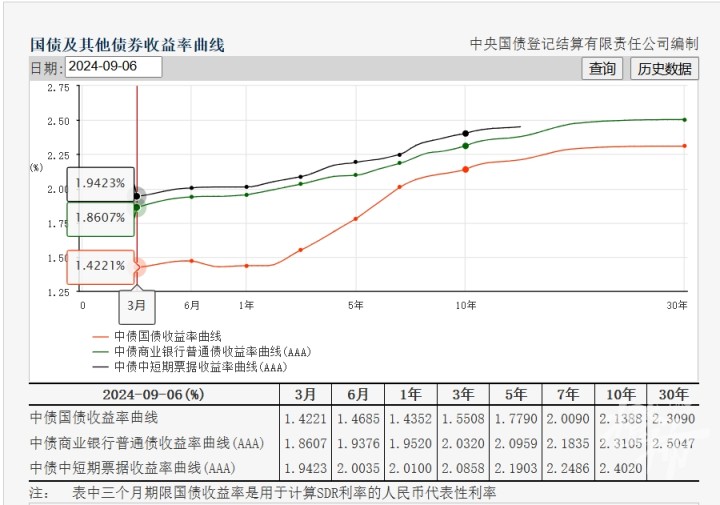Select the 1.4221% tooltip label
Screen dimensions: 720x505
tap(101, 266)
